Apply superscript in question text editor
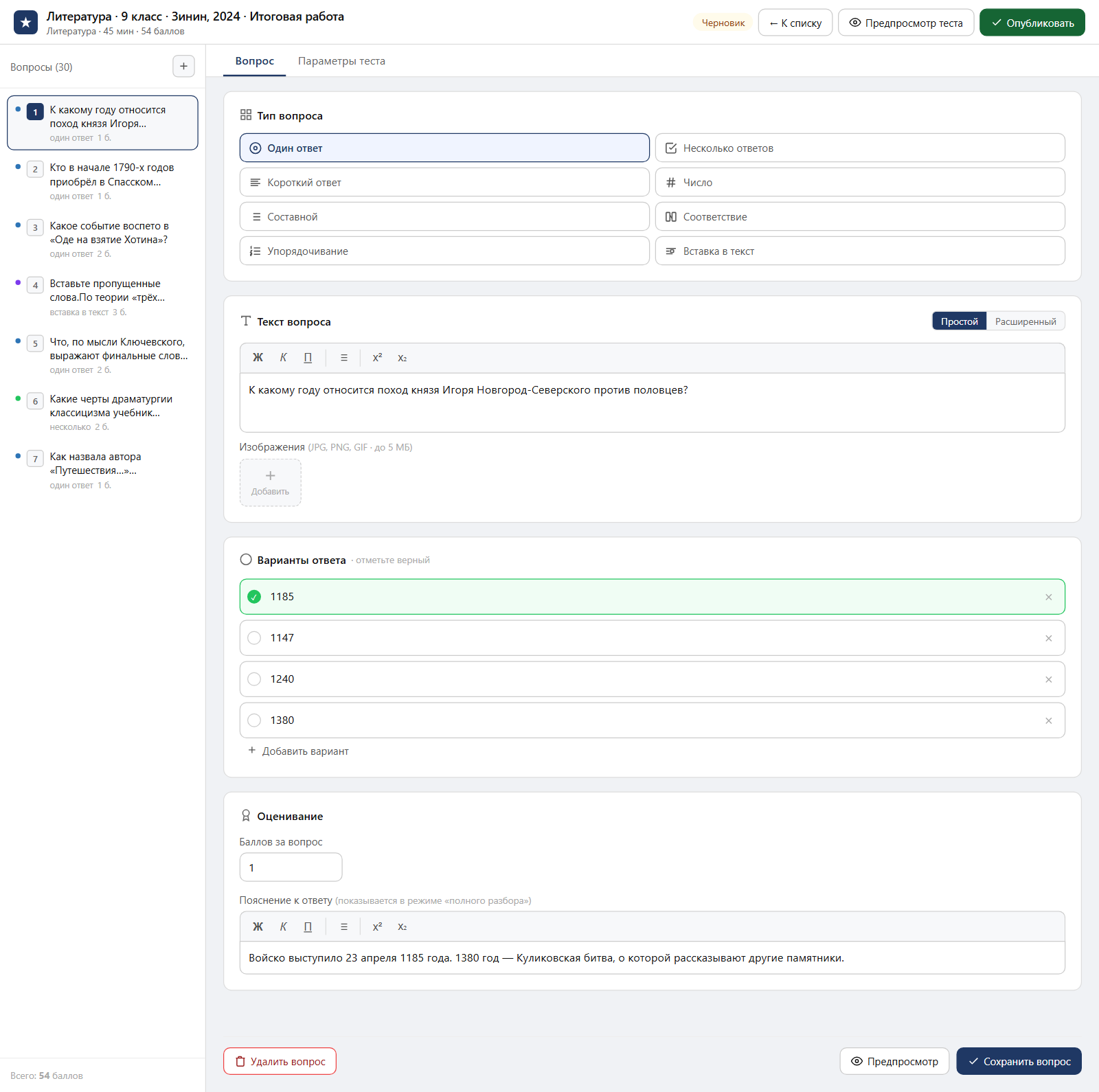 coord(377,358)
